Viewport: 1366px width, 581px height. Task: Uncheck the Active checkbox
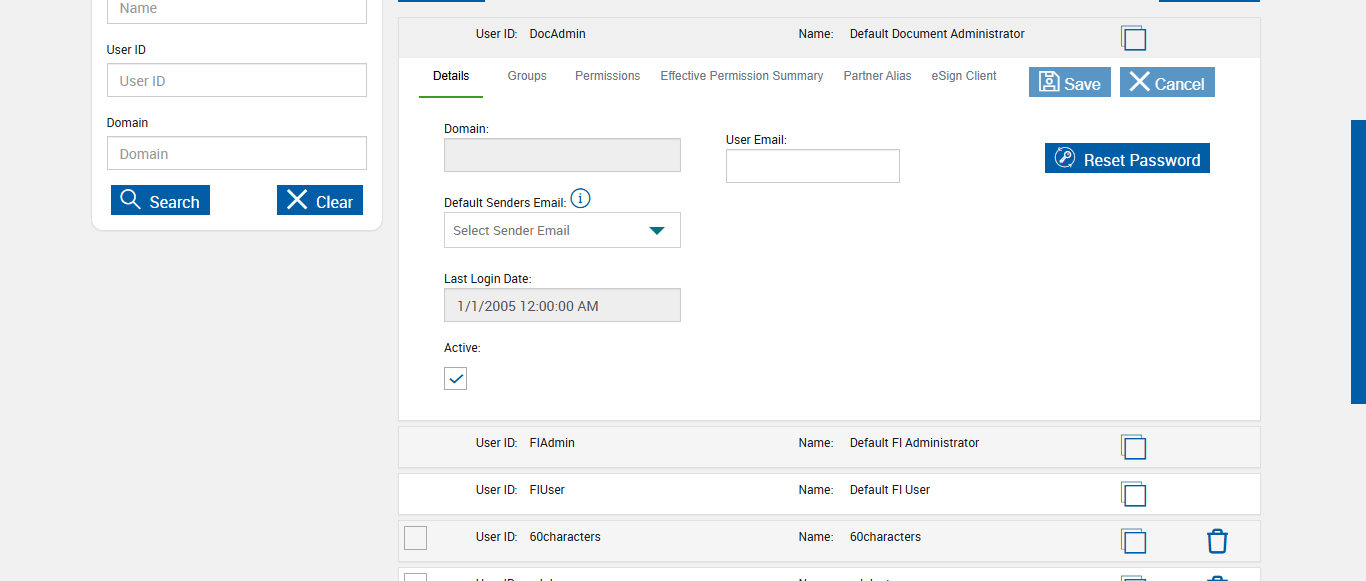click(455, 379)
